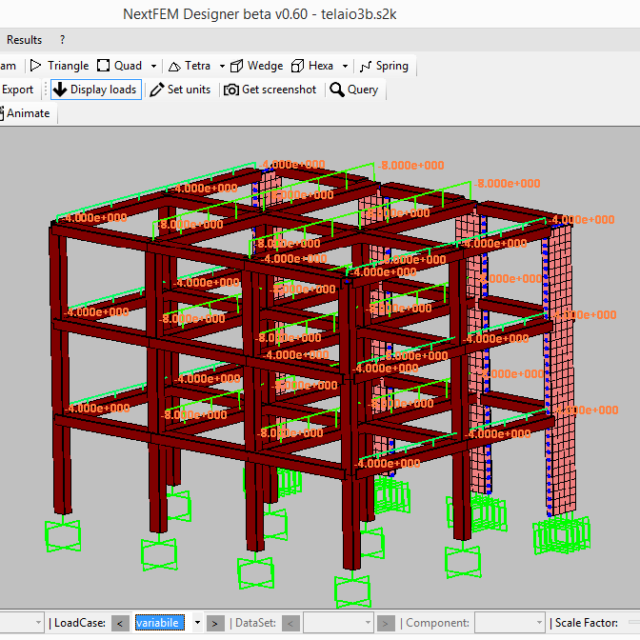Viewport: 640px width, 640px height.
Task: Pick the Wedge element tool
Action: pyautogui.click(x=256, y=65)
